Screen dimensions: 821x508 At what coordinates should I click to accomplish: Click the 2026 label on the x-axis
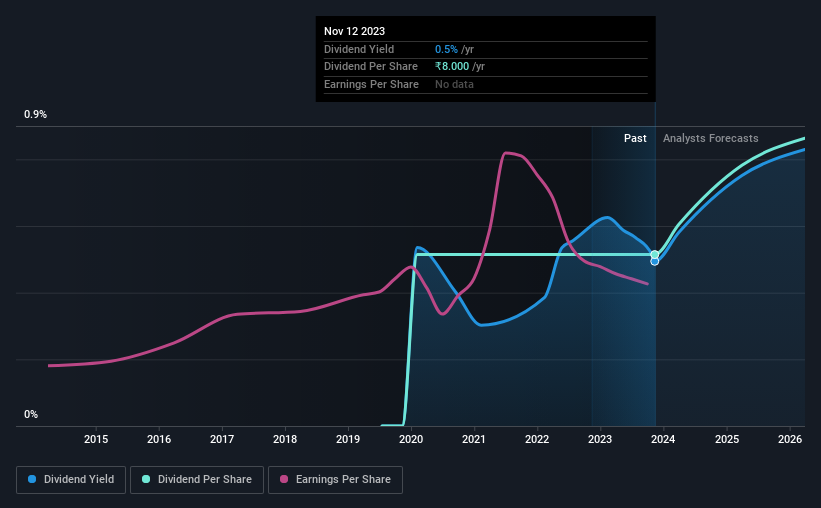(x=790, y=439)
